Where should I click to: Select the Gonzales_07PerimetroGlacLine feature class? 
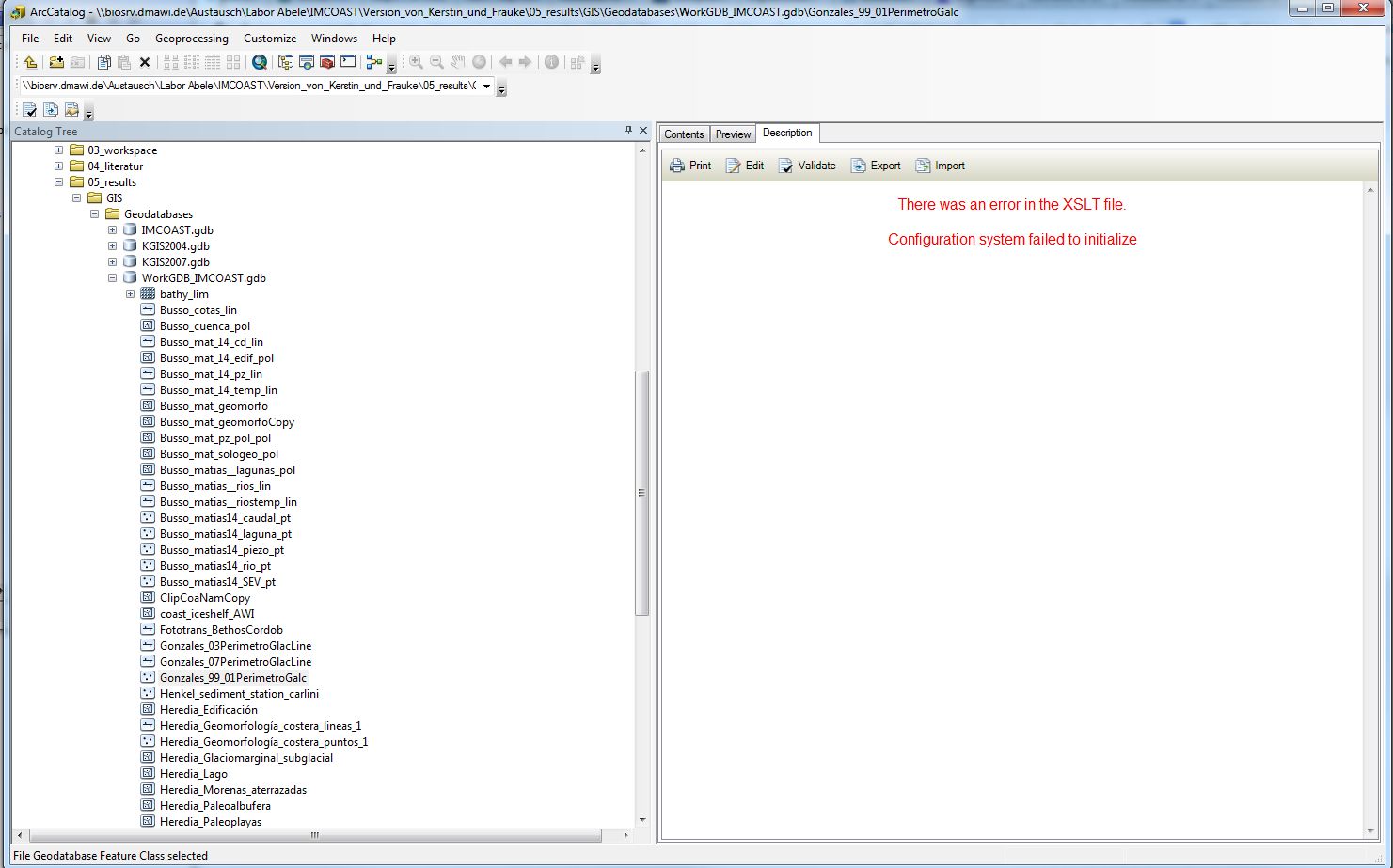(x=235, y=662)
